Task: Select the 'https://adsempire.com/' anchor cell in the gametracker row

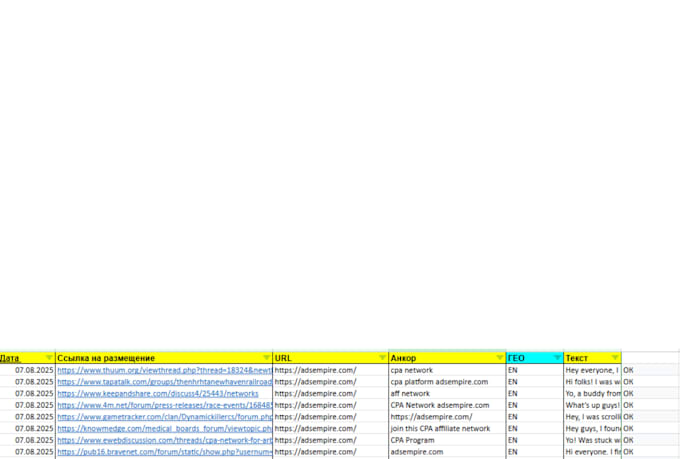Action: click(x=447, y=417)
